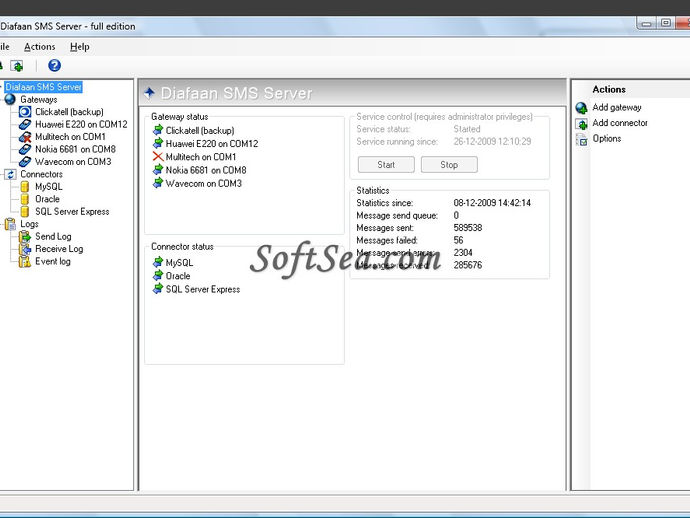Click Oracle database icon in tree

[25, 199]
